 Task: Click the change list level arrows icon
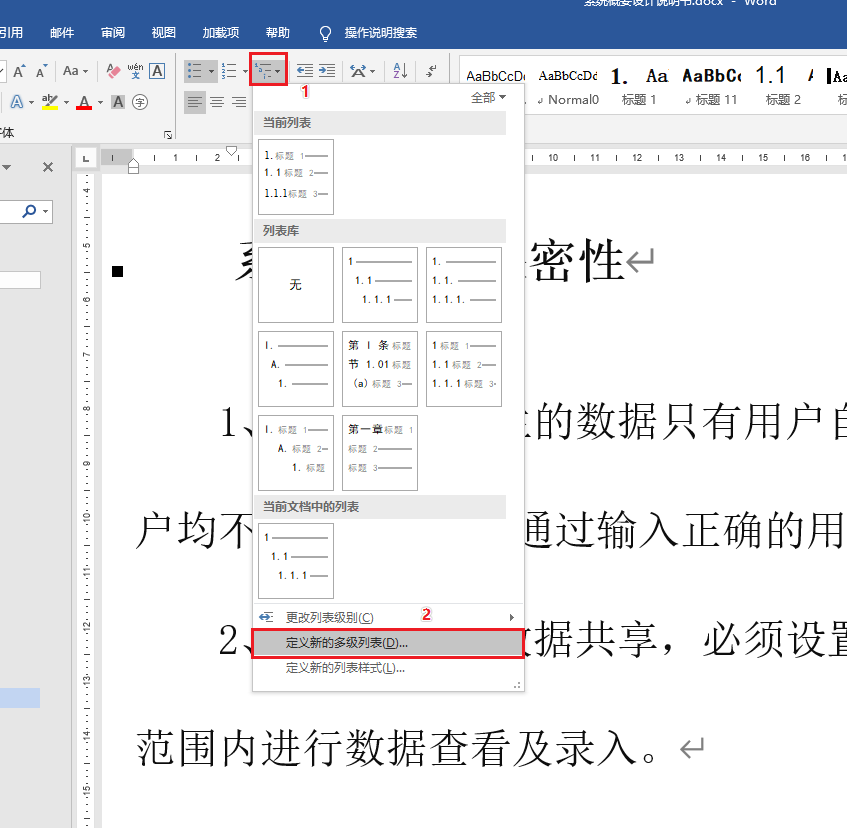(266, 617)
